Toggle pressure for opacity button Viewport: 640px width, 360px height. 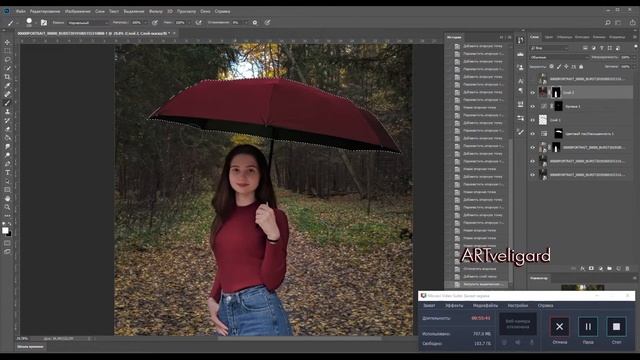(155, 22)
